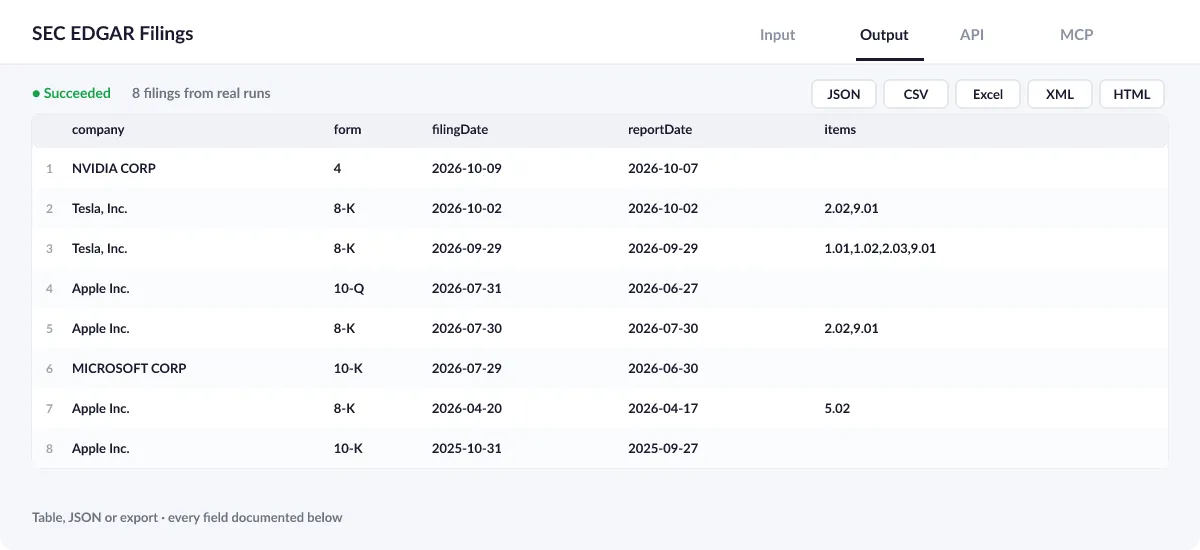The image size is (1200, 550).
Task: Click Tesla, Inc. in the 2026-09-29 row
Action: click(100, 248)
